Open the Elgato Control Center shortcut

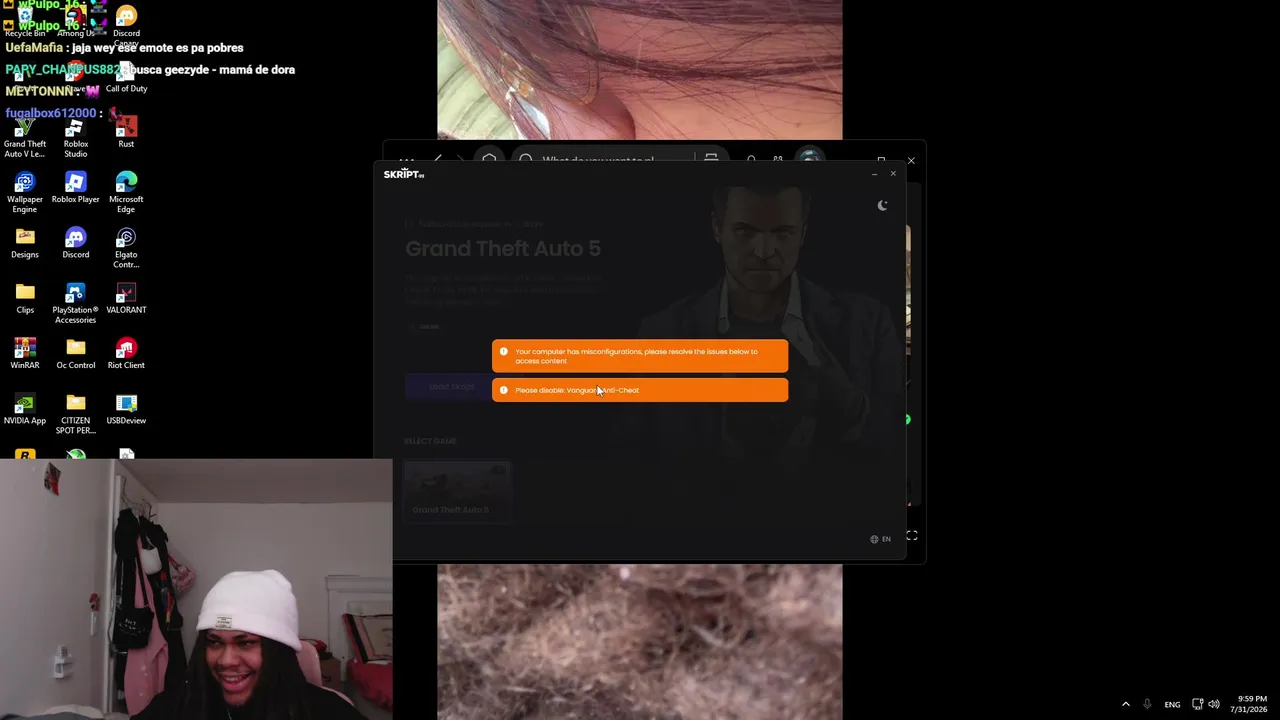126,248
